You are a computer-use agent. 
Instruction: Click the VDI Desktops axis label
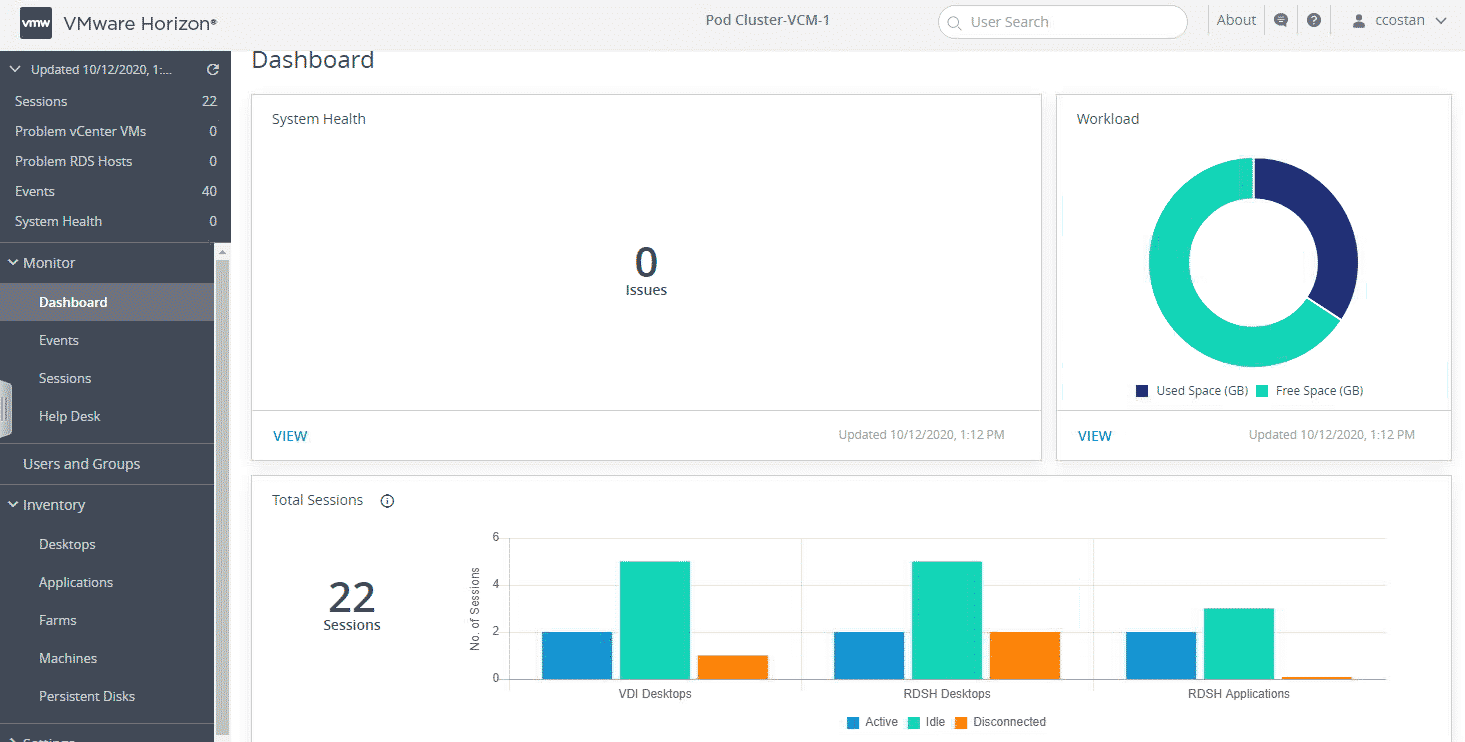coord(655,694)
